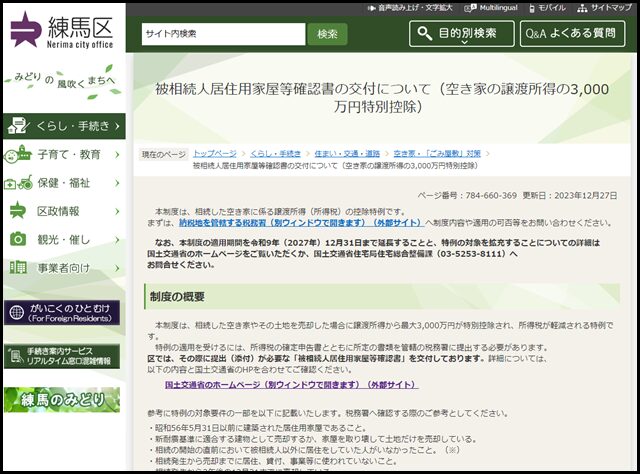
Task: Focus the サイト内検索 input field
Action: click(x=223, y=34)
